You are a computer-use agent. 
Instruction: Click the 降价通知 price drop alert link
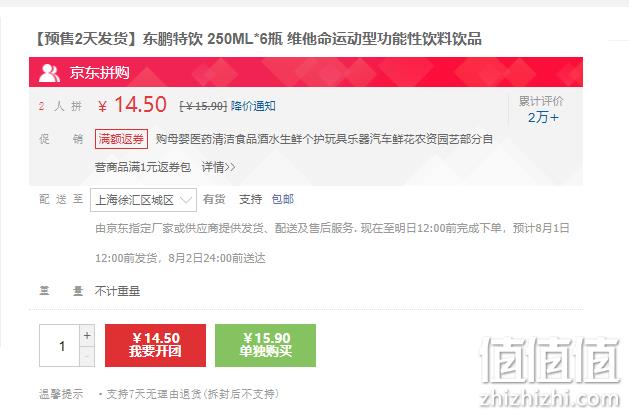(x=253, y=106)
